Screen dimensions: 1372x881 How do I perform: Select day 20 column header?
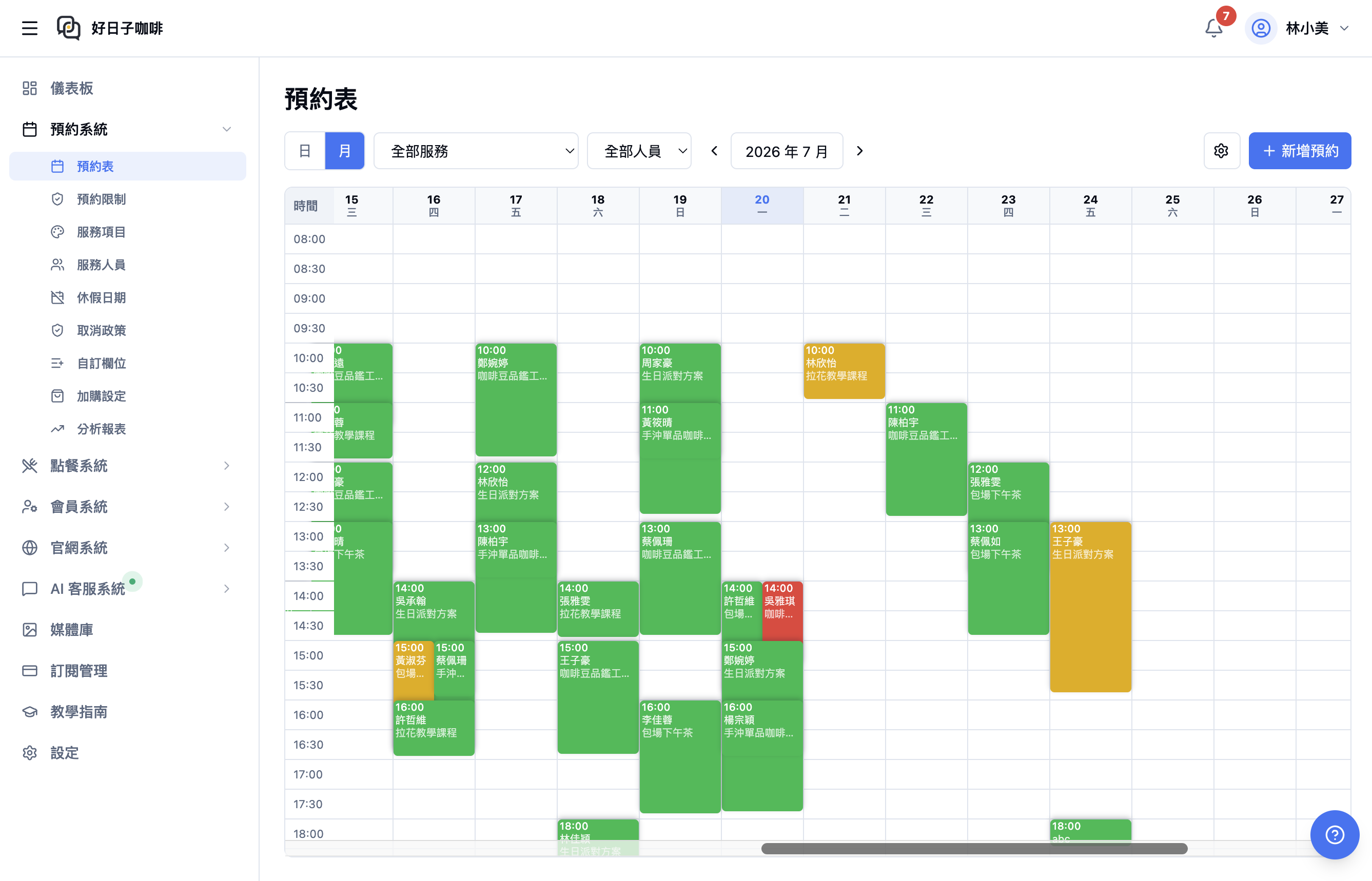(x=762, y=205)
